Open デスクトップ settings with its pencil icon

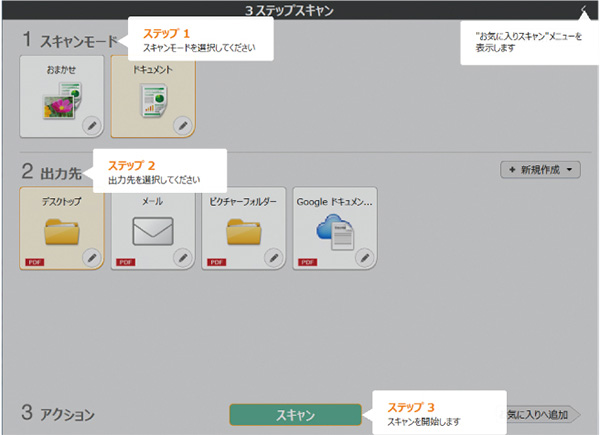pyautogui.click(x=91, y=258)
